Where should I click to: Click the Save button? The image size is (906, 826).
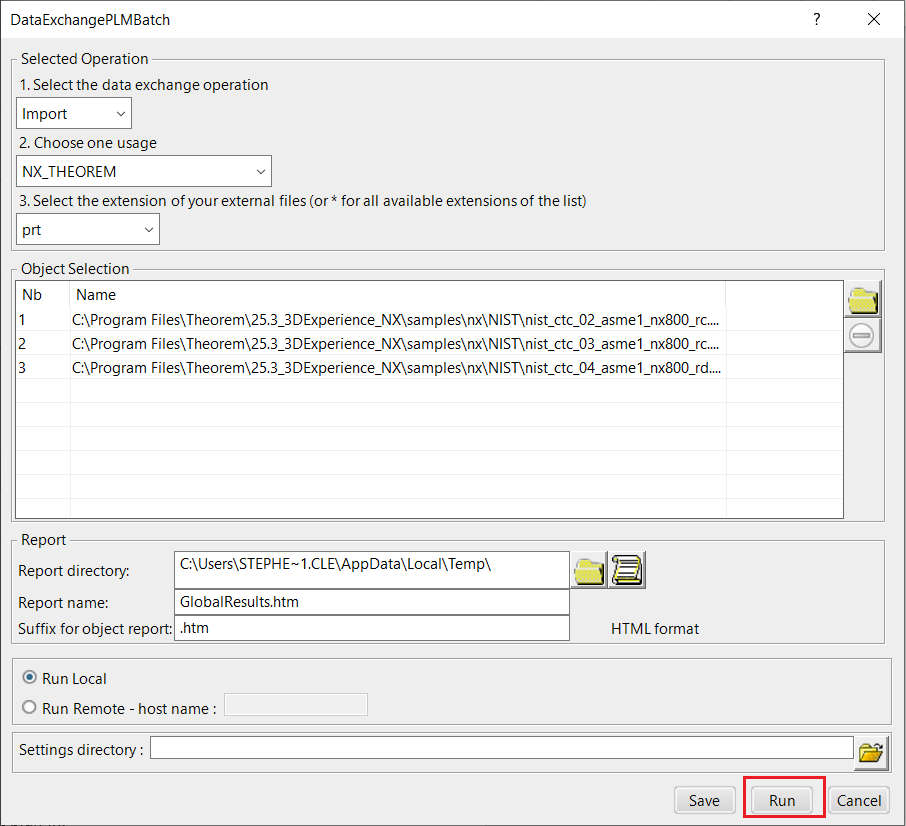pyautogui.click(x=704, y=800)
